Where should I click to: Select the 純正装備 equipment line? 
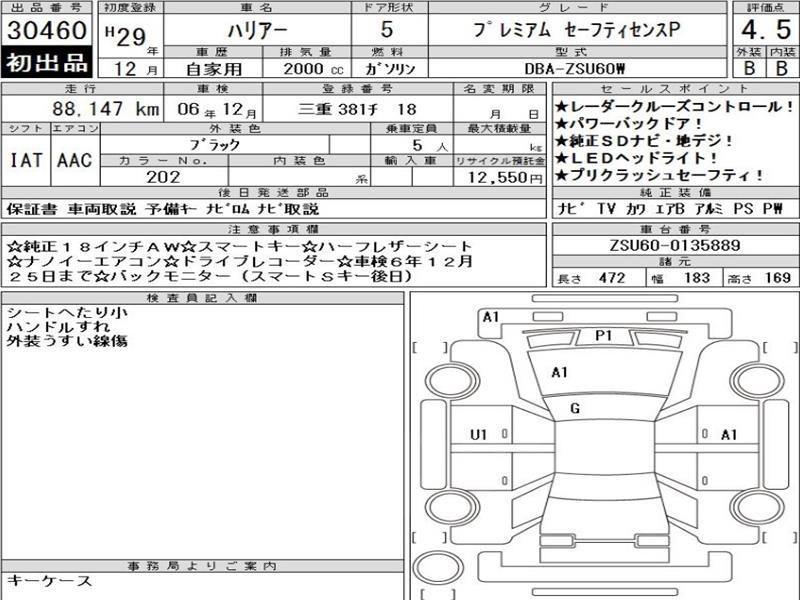point(669,209)
